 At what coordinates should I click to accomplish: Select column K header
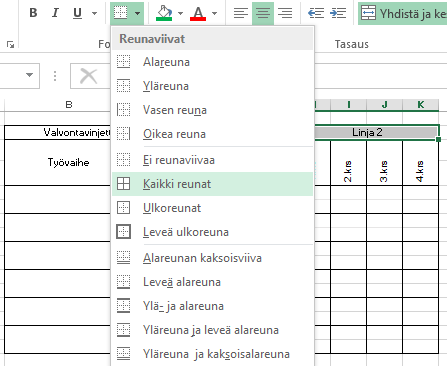(421, 105)
